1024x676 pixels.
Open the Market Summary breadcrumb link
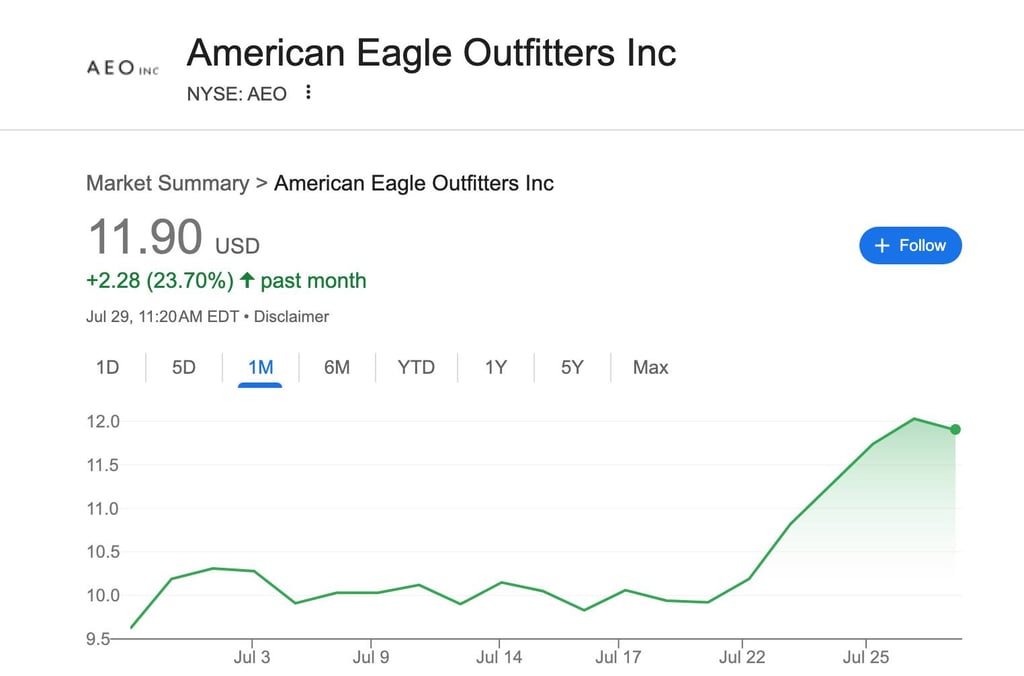click(x=168, y=183)
